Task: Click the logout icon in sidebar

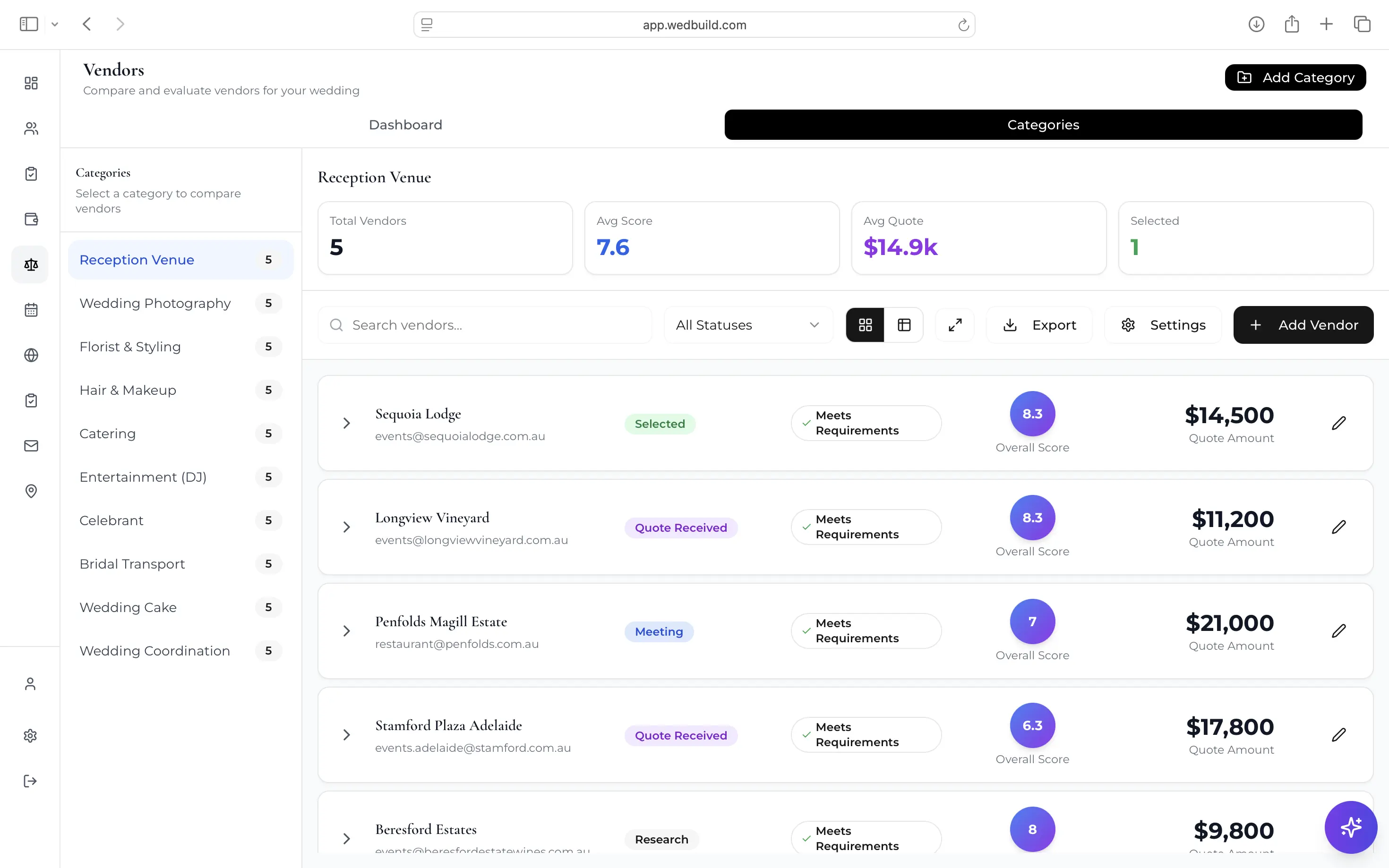Action: [x=30, y=781]
